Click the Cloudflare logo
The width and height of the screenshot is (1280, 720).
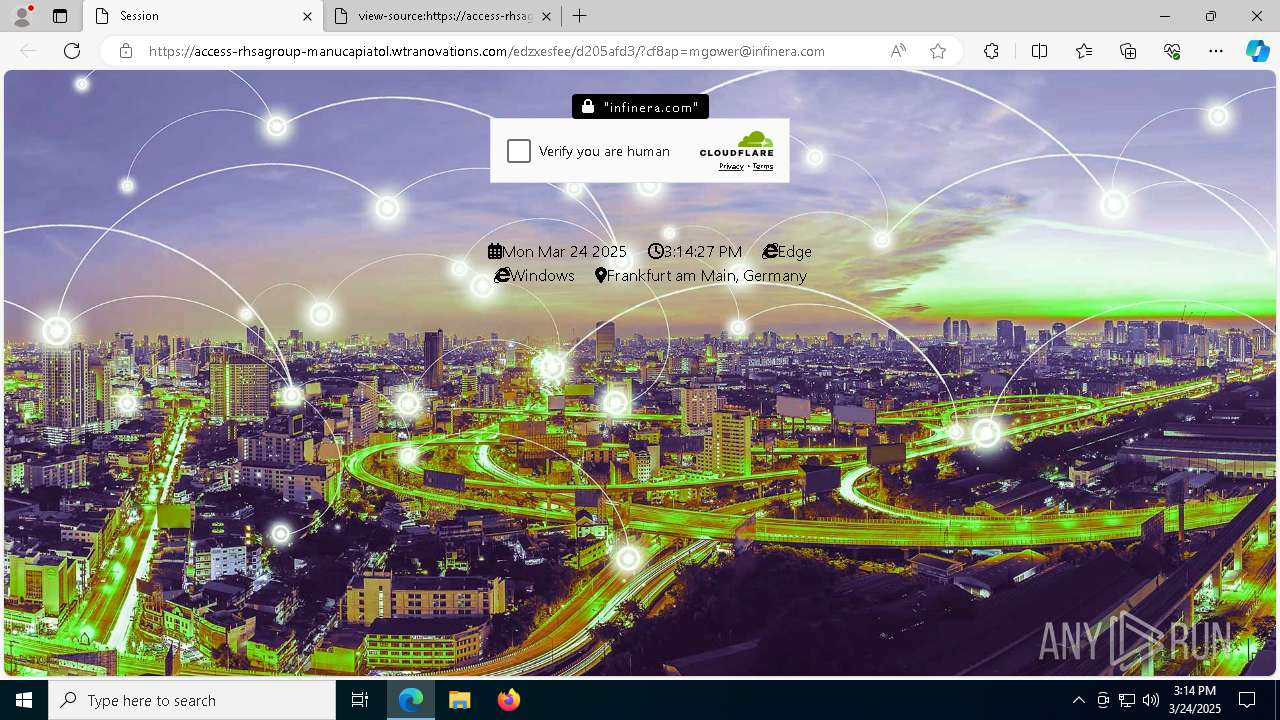[x=737, y=144]
